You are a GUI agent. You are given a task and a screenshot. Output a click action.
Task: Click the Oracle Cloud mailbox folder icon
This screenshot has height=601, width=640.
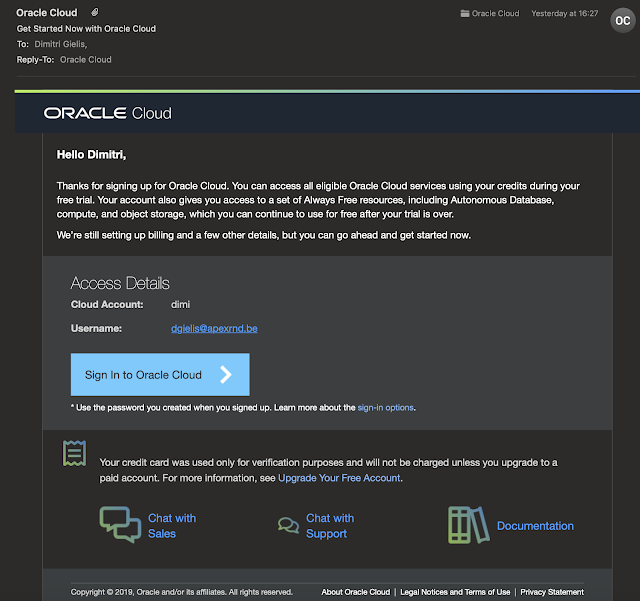click(464, 14)
